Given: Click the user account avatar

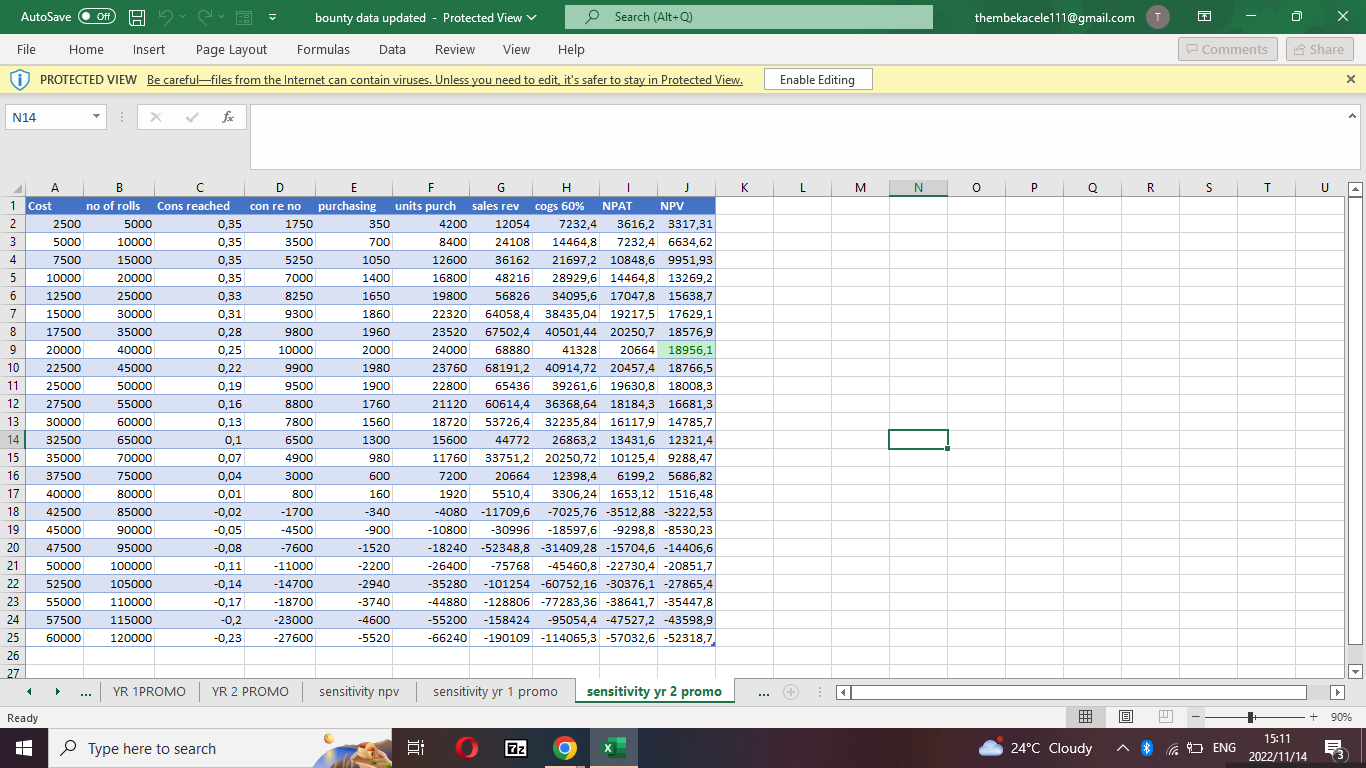Looking at the screenshot, I should pyautogui.click(x=1157, y=17).
